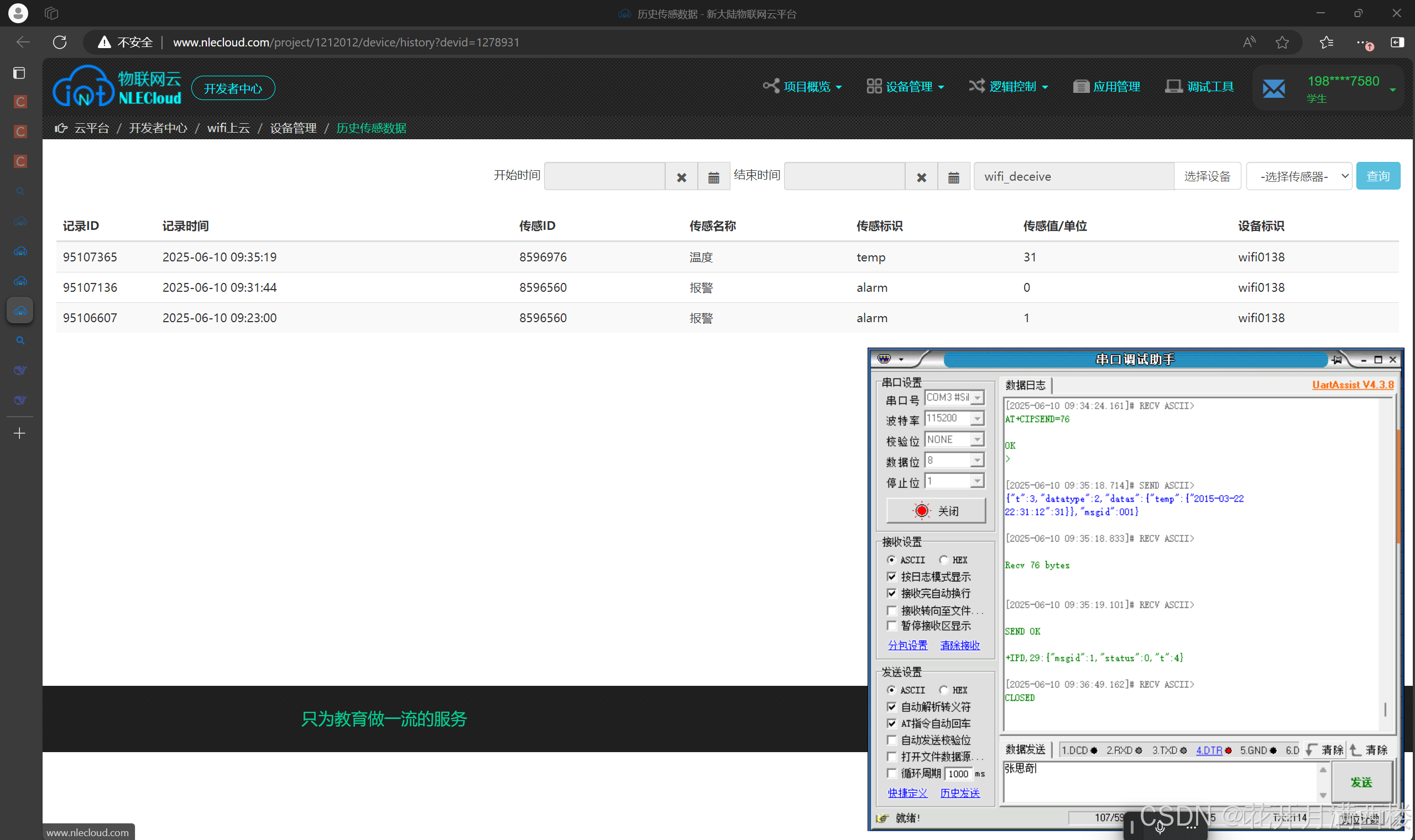This screenshot has height=840, width=1415.
Task: Select HEX receive radio button
Action: point(943,560)
